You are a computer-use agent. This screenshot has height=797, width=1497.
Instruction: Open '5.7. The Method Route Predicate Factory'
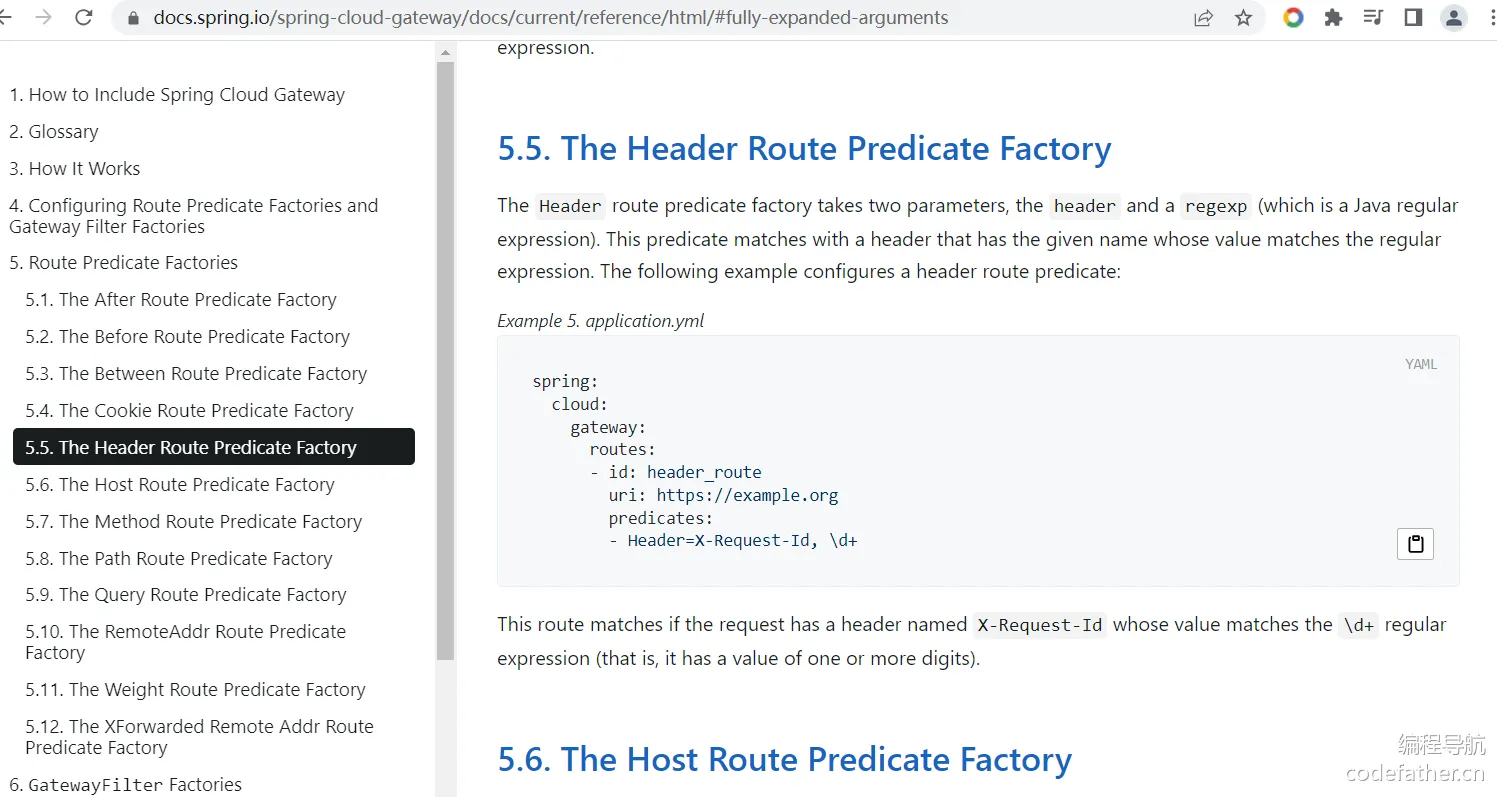(x=194, y=522)
